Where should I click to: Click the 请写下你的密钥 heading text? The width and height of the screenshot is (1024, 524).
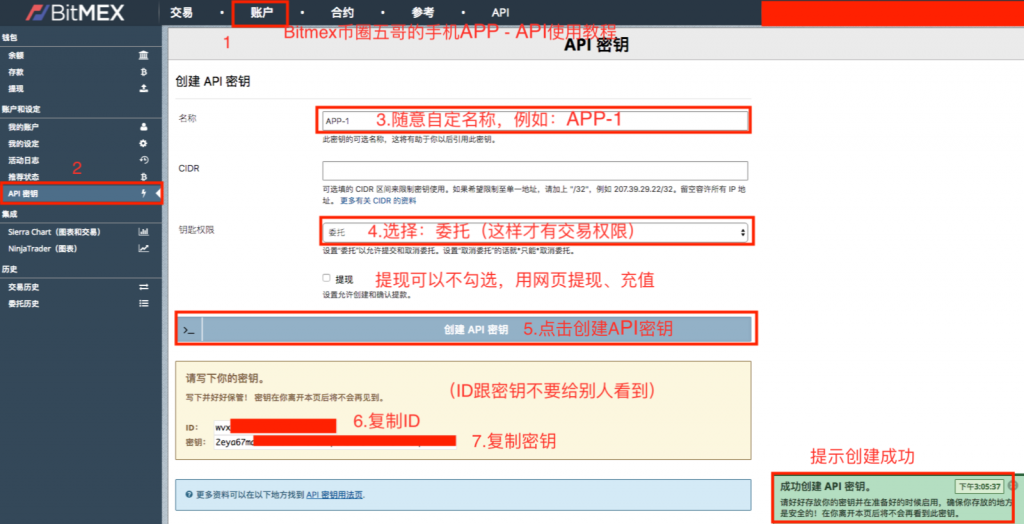coord(225,378)
